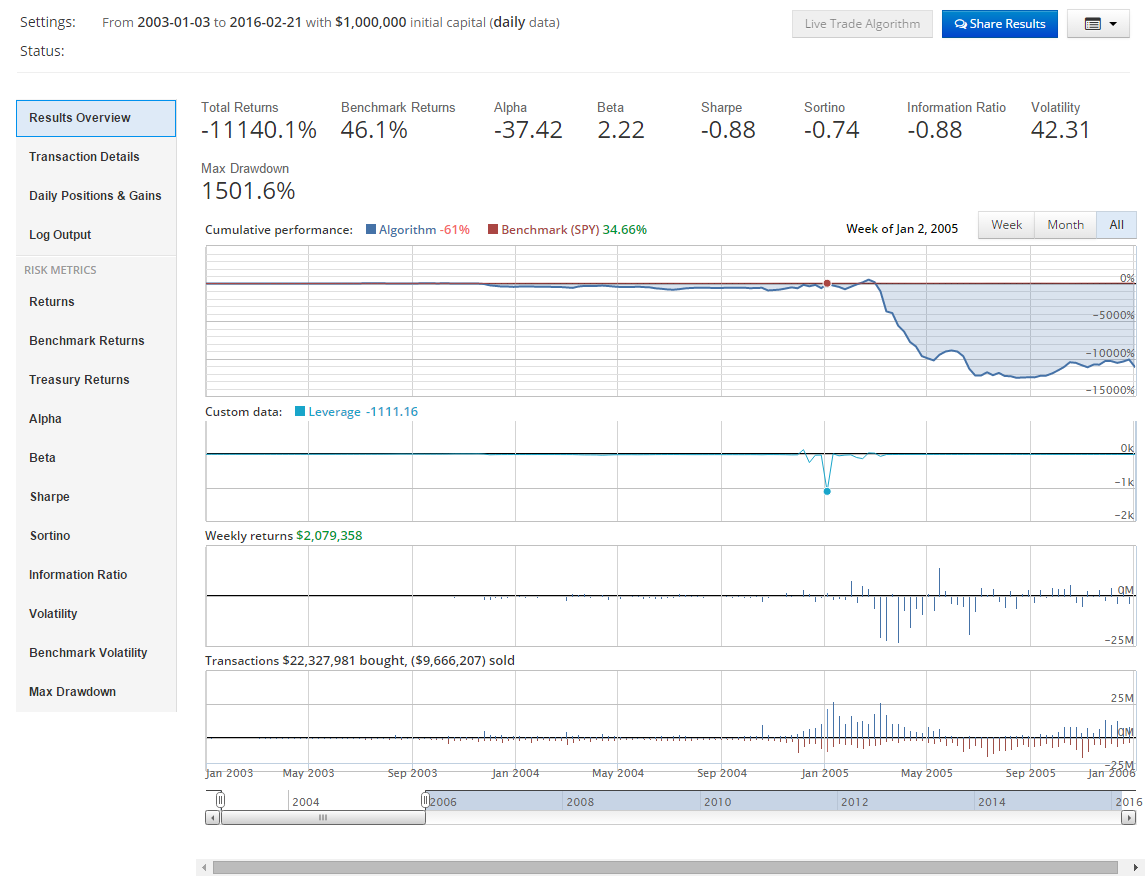Image resolution: width=1147 pixels, height=883 pixels.
Task: Set chart range to All
Action: [1116, 225]
